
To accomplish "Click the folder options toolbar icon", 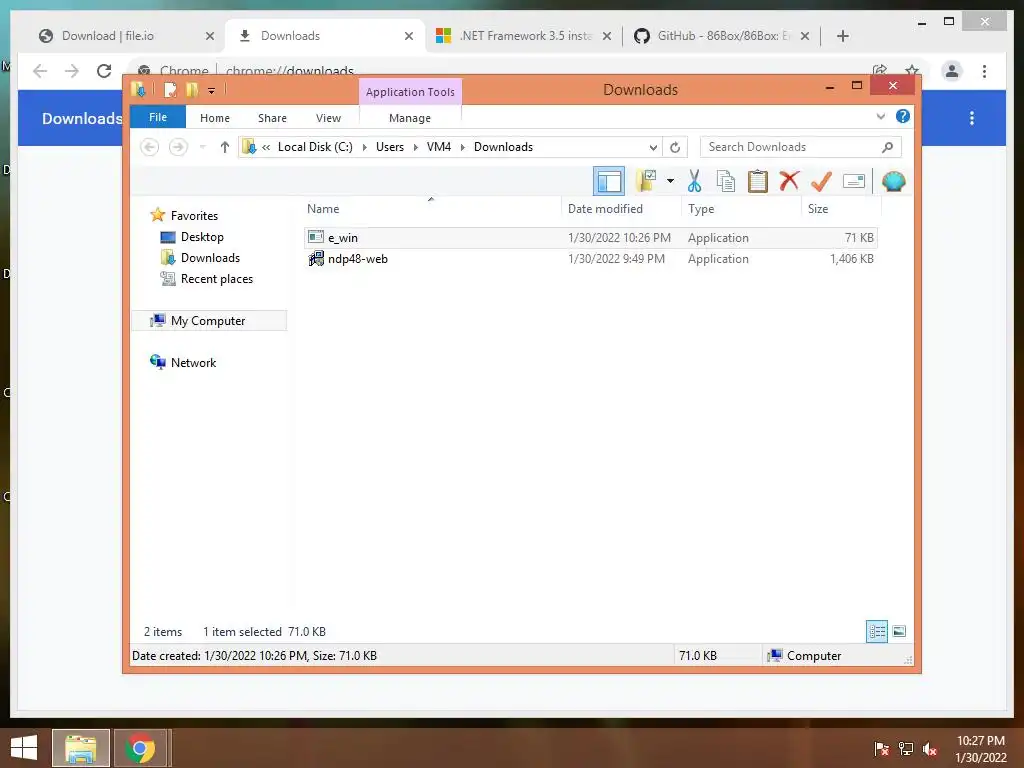I will pos(647,181).
